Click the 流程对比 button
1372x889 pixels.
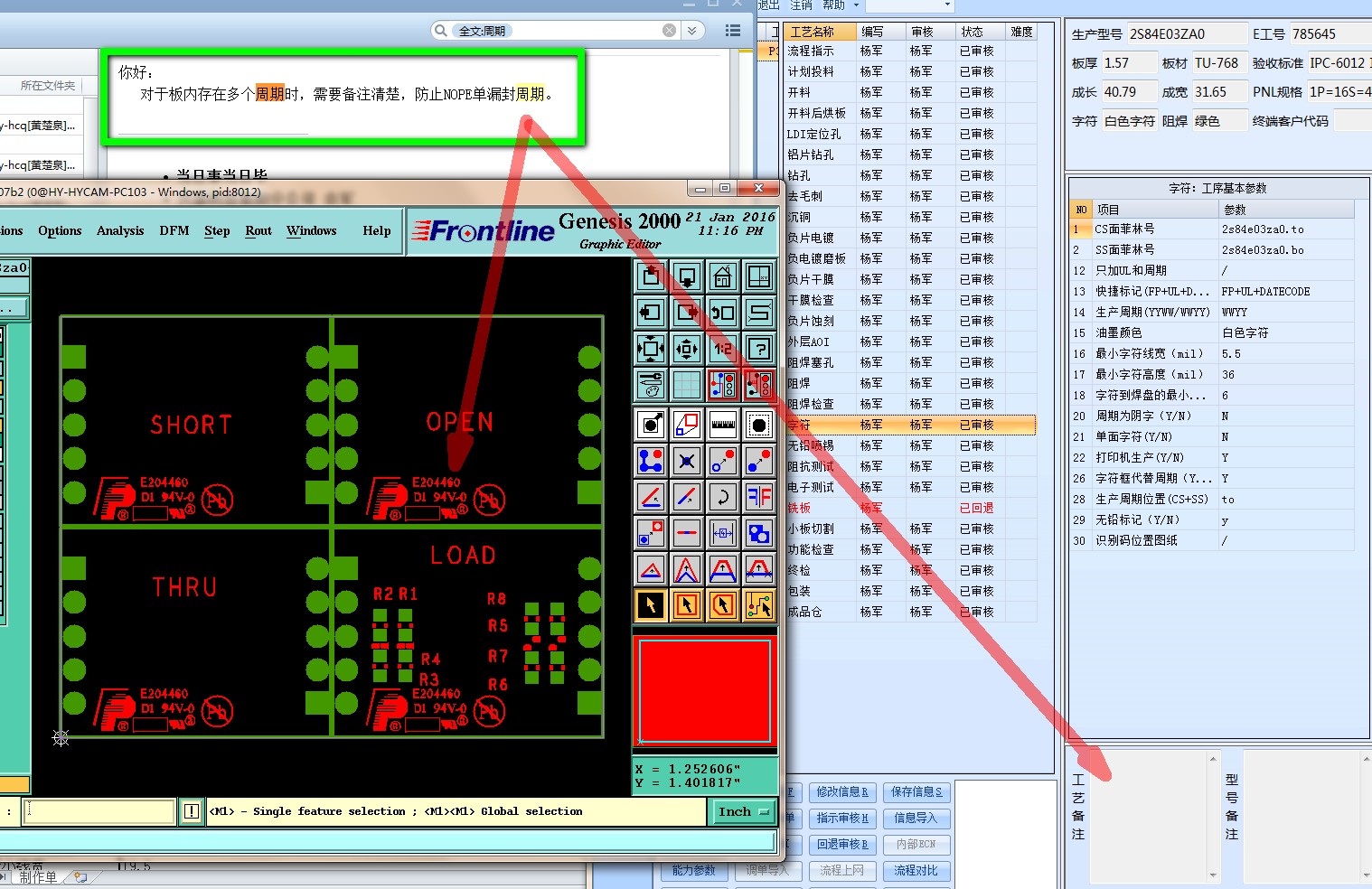[x=916, y=871]
